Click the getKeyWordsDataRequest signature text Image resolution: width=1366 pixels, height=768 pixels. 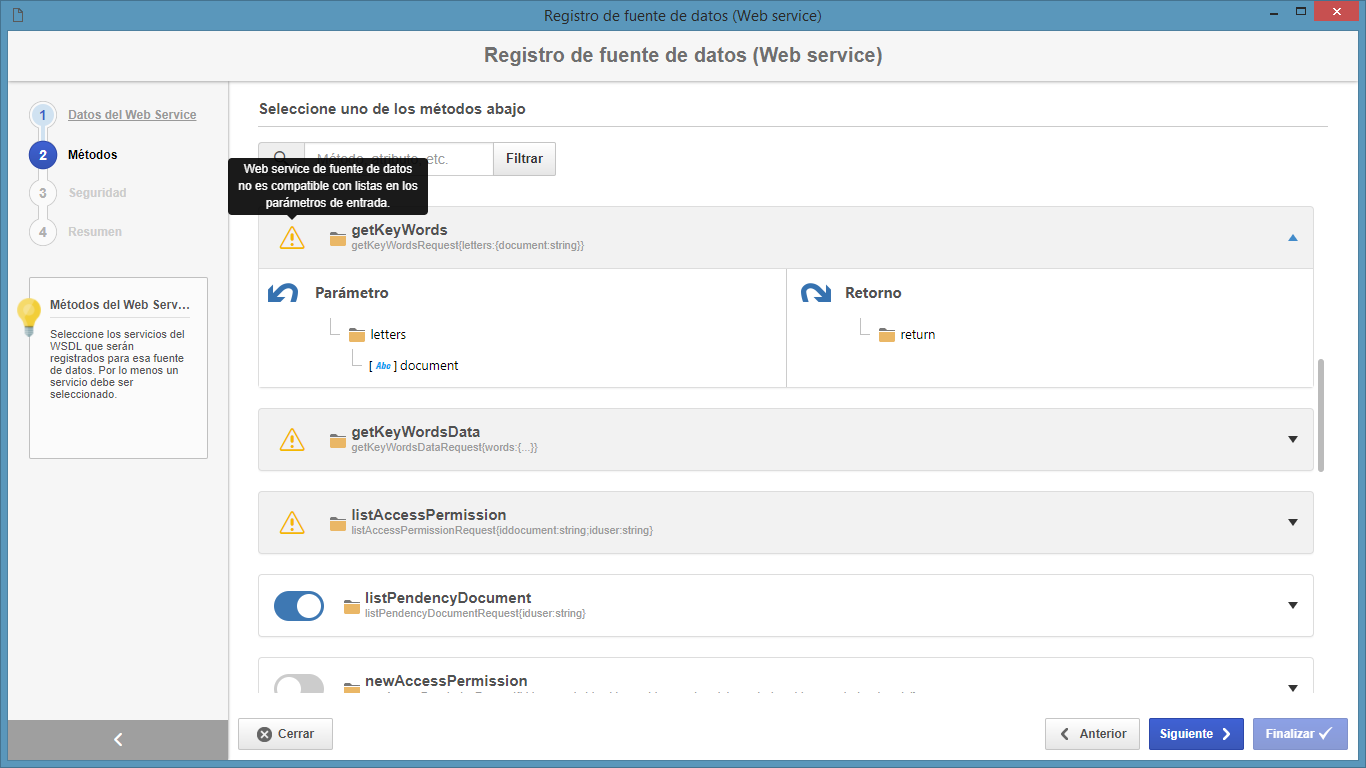coord(444,448)
